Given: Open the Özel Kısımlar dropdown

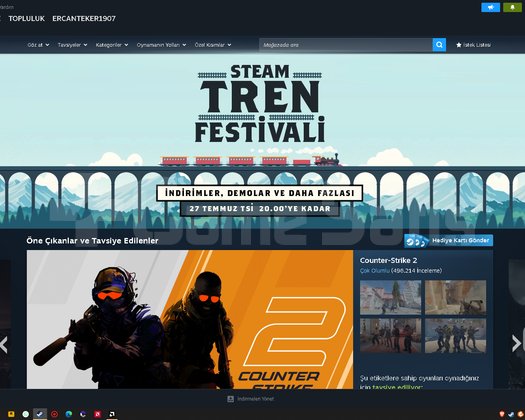Looking at the screenshot, I should point(213,45).
